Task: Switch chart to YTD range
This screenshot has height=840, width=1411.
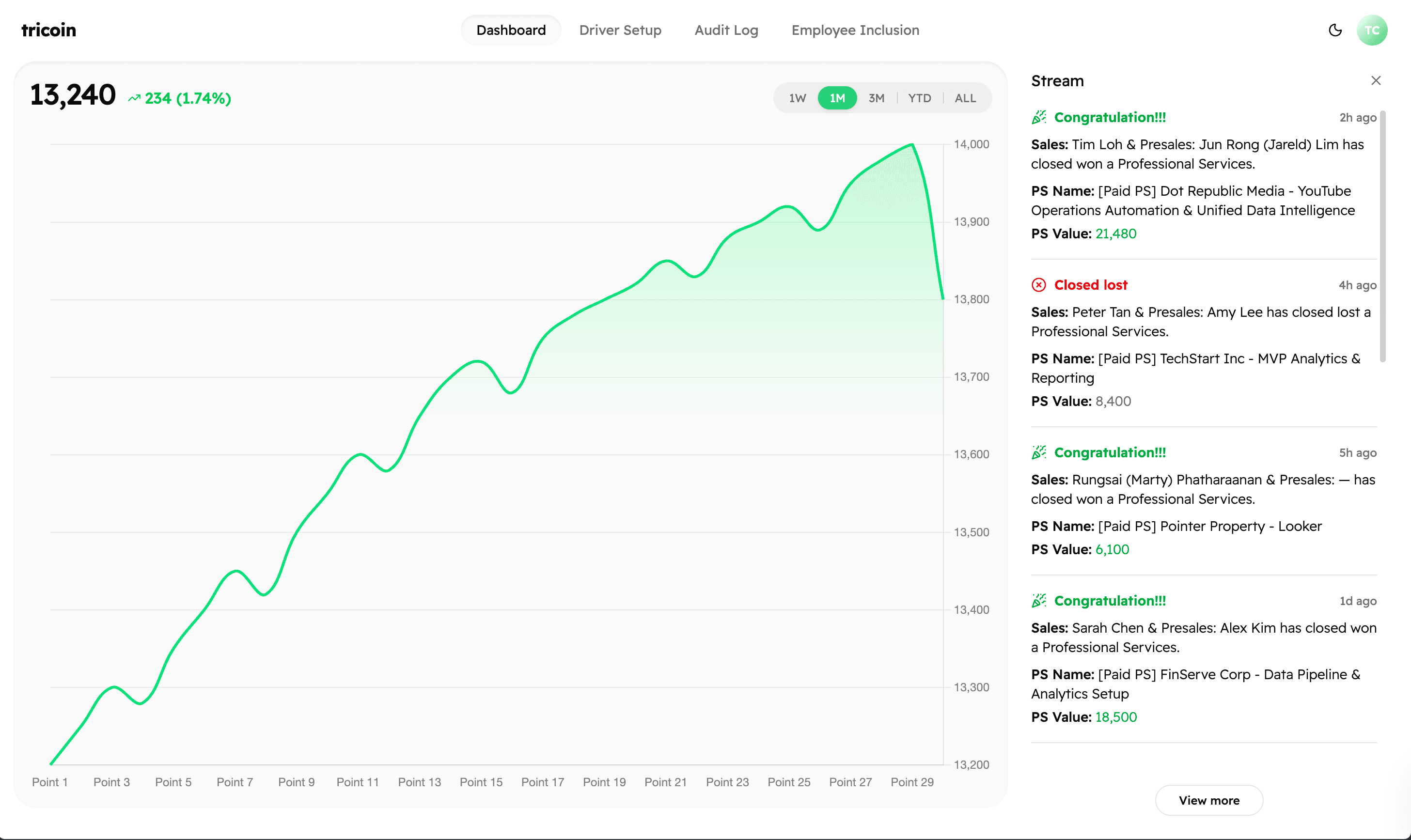Action: pyautogui.click(x=919, y=98)
